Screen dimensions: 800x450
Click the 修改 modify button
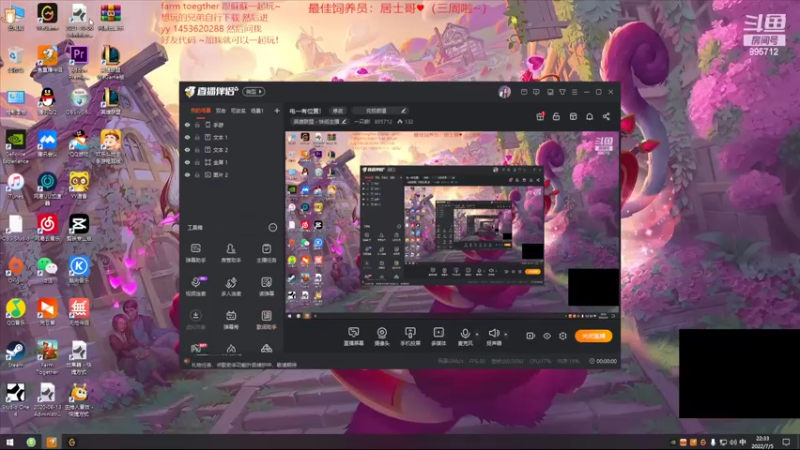click(338, 111)
